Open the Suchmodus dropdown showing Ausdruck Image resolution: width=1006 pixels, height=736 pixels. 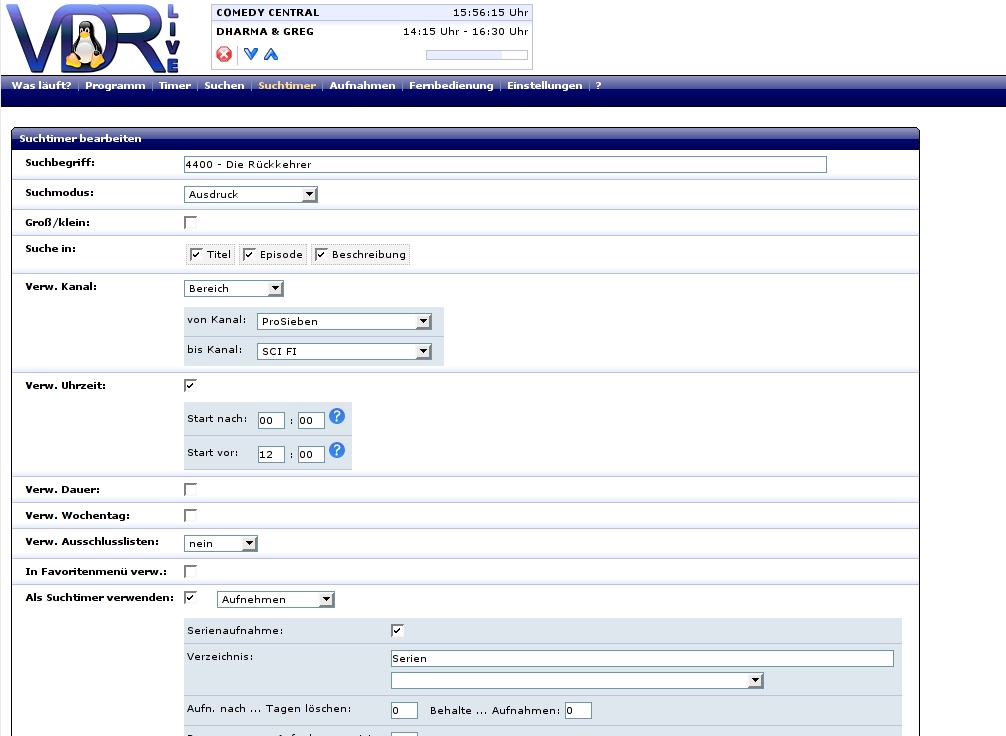pyautogui.click(x=251, y=195)
